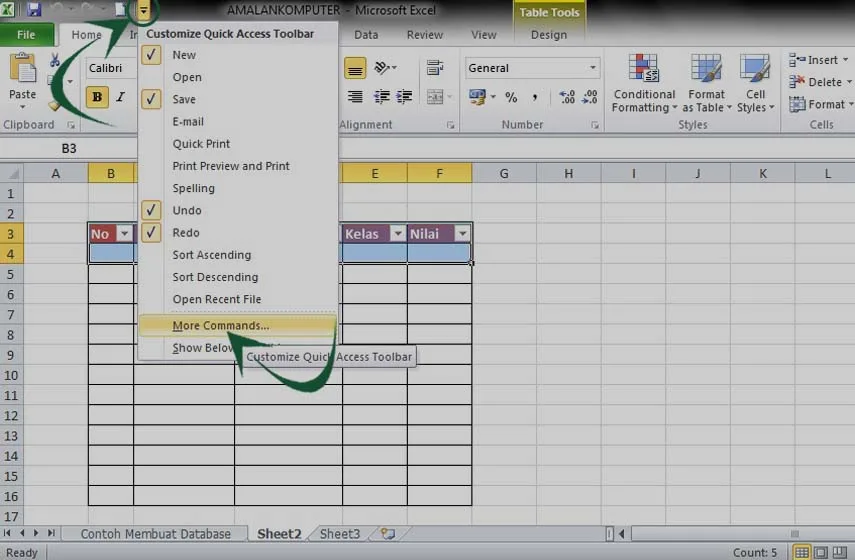Uncheck New in Quick Access menu
The height and width of the screenshot is (560, 855).
coord(238,55)
